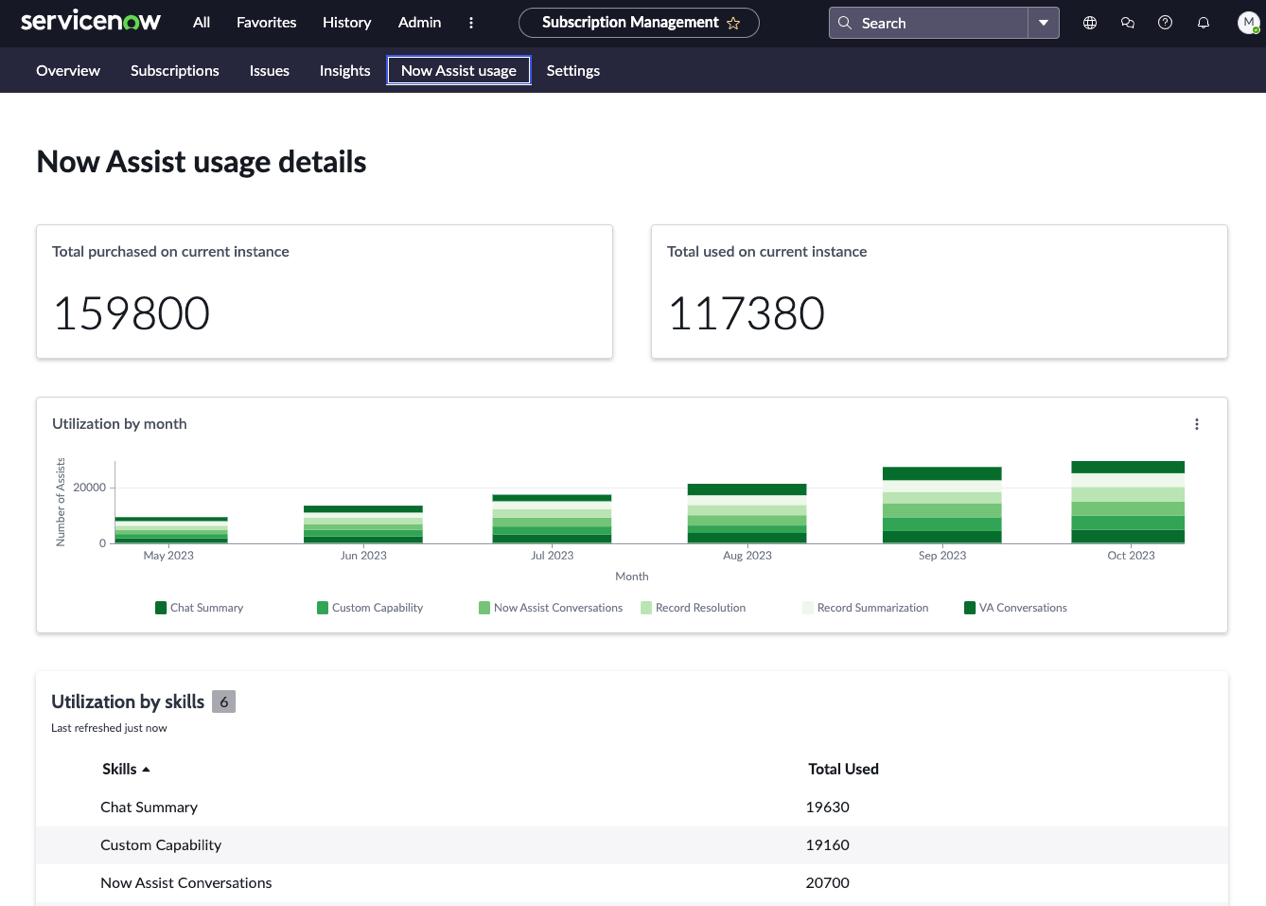Image resolution: width=1266 pixels, height=906 pixels.
Task: Sort by the Total Used column header
Action: pyautogui.click(x=843, y=769)
